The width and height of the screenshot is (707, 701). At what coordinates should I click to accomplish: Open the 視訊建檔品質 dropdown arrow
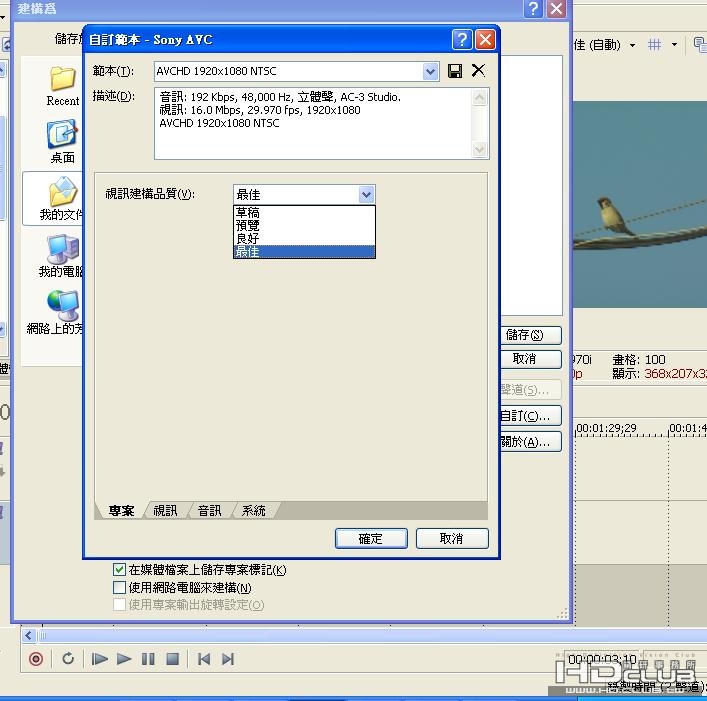367,194
